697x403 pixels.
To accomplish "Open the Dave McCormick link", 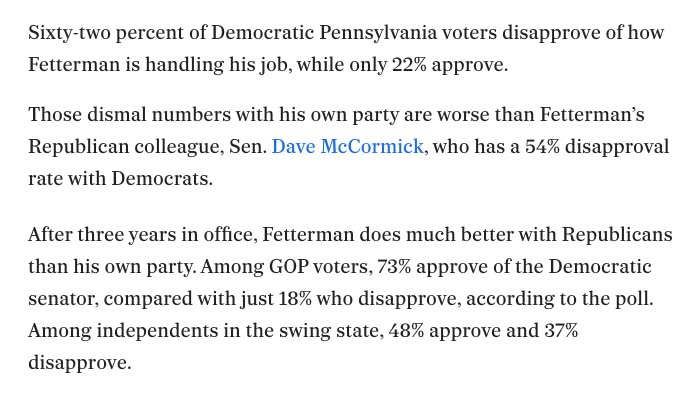I will (347, 147).
